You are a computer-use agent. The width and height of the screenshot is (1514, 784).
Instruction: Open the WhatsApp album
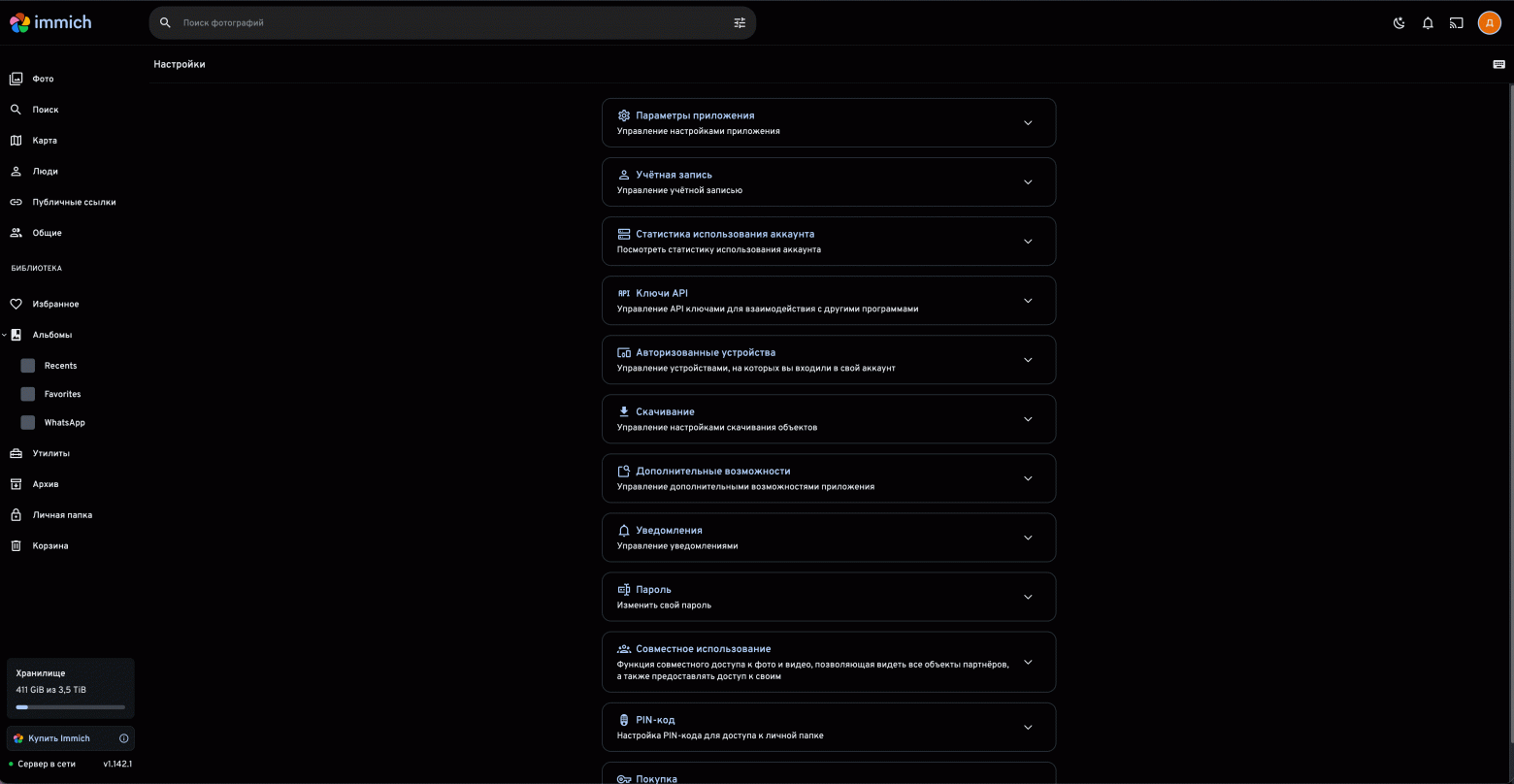pos(64,423)
